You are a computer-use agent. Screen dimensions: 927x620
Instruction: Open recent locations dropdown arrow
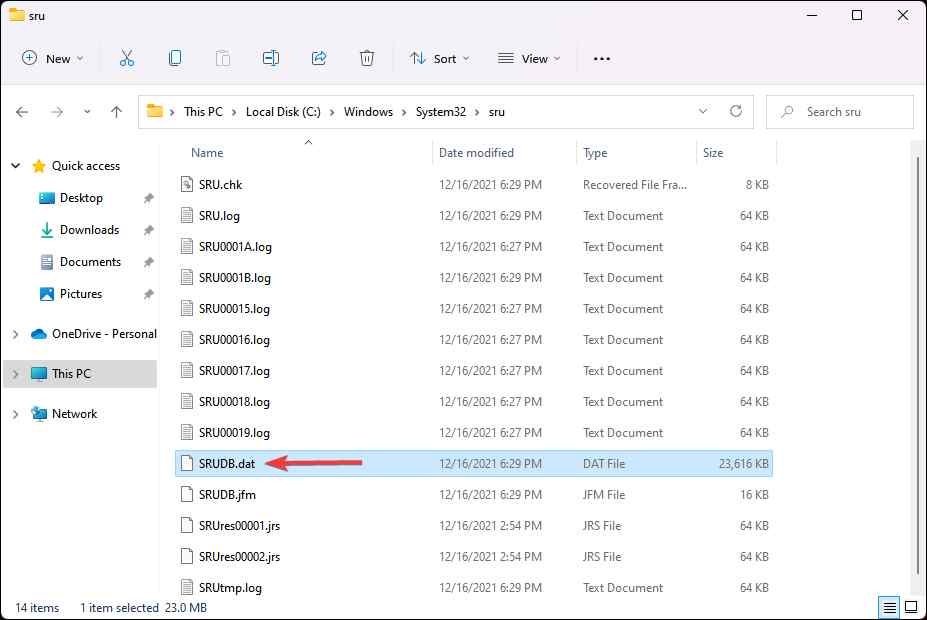87,112
